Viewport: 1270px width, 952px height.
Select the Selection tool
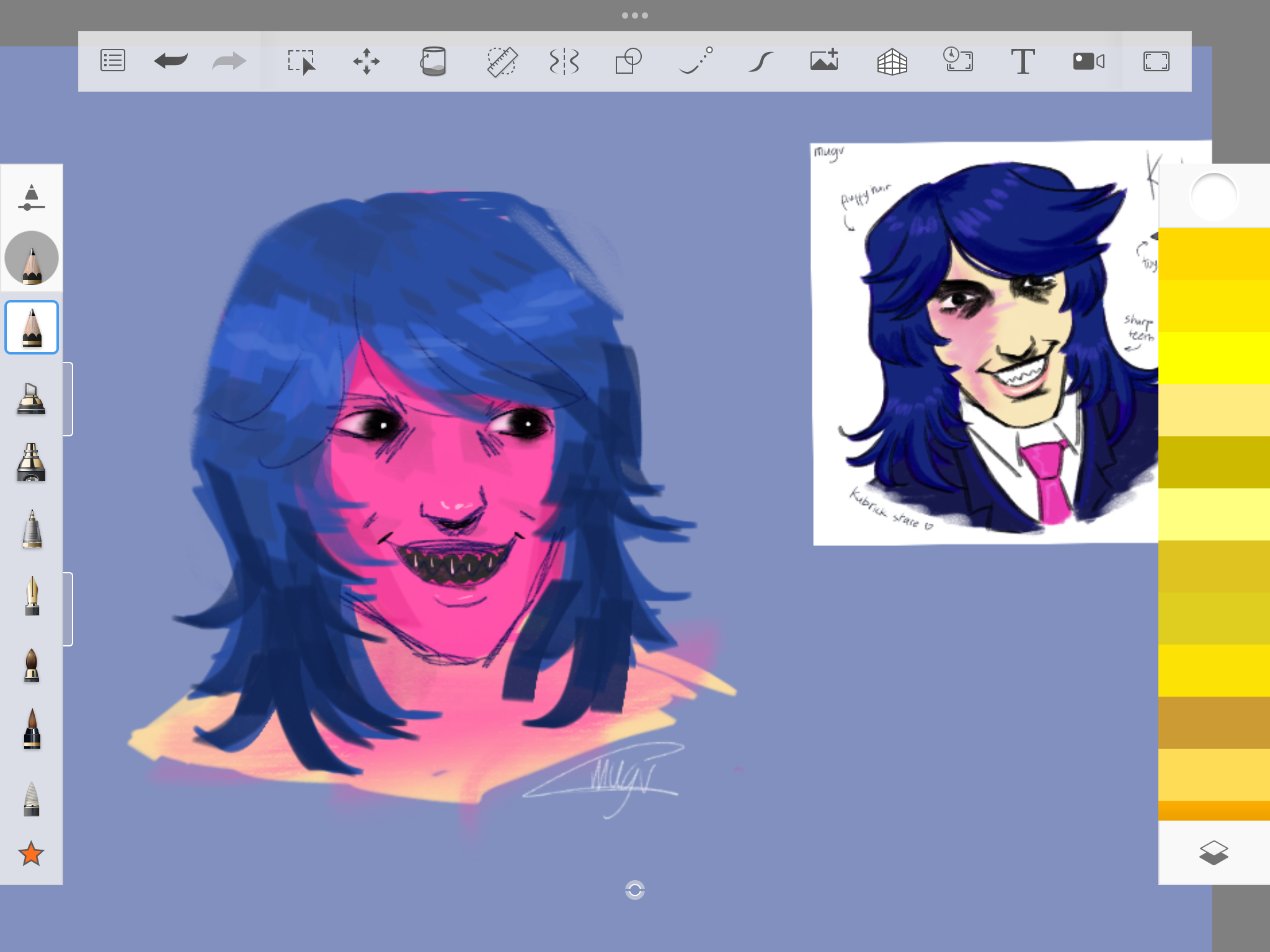pos(301,61)
